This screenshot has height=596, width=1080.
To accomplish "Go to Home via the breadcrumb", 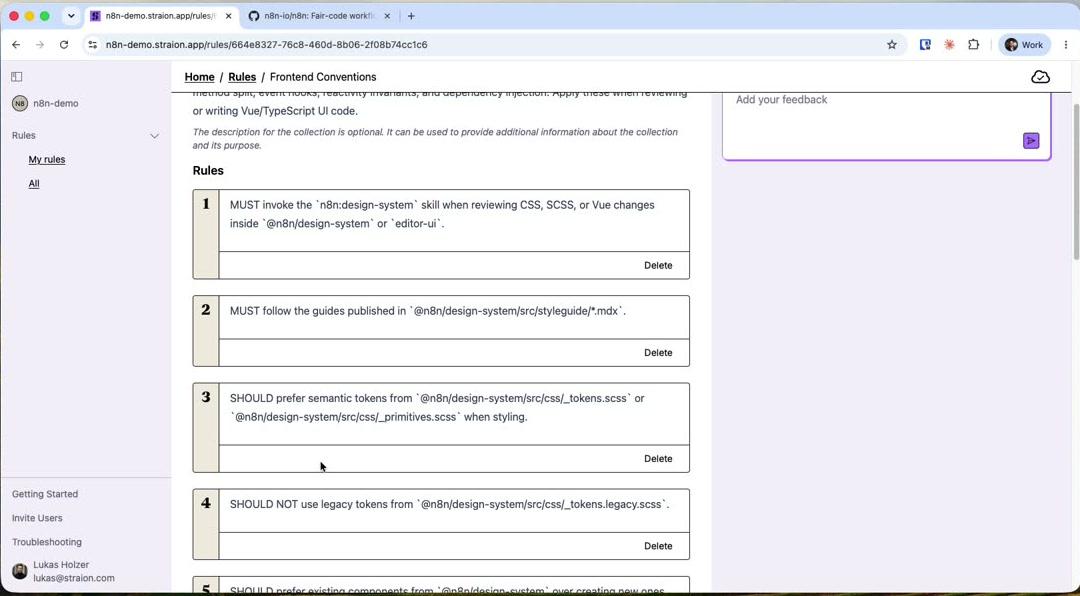I will click(199, 77).
